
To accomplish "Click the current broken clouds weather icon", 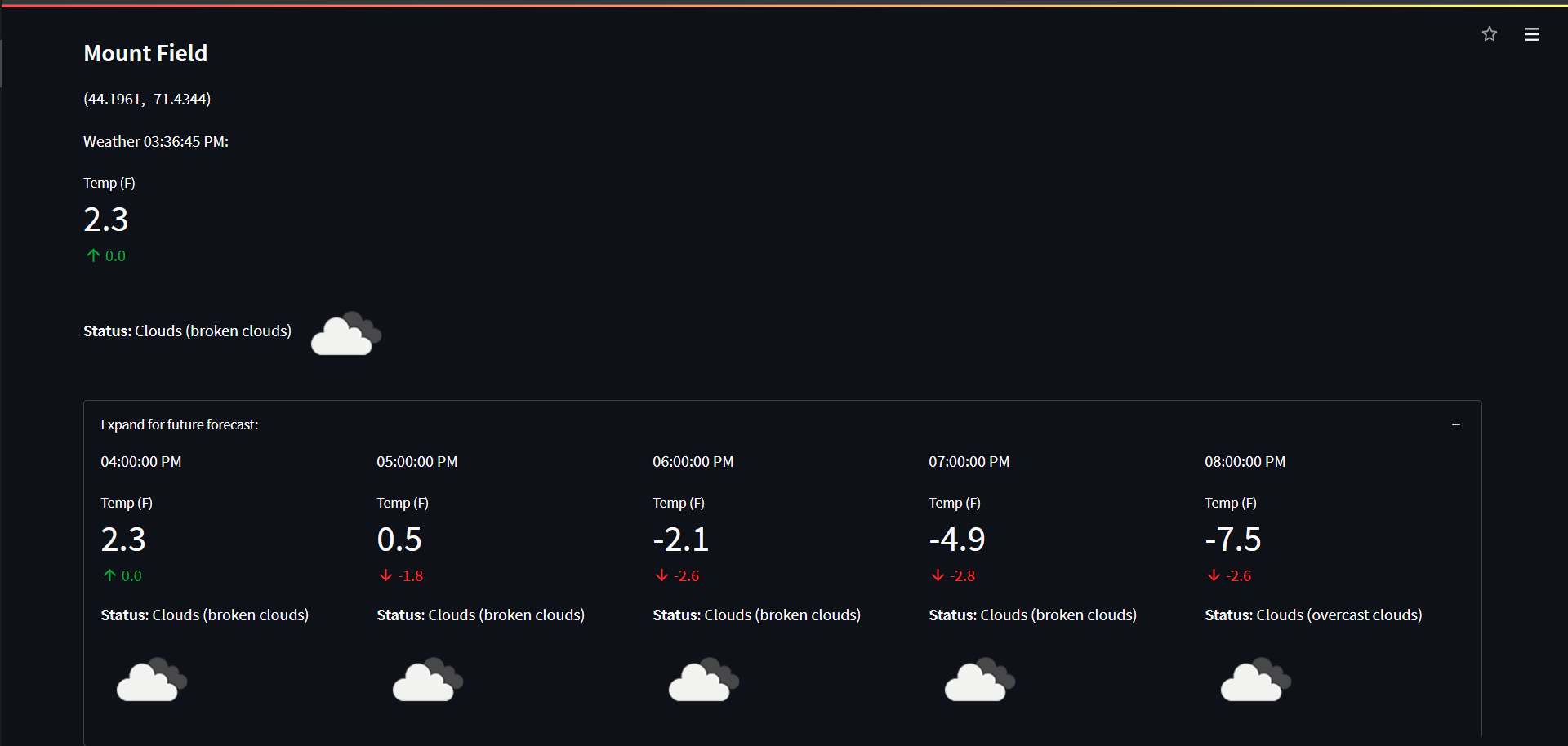I will (x=345, y=332).
